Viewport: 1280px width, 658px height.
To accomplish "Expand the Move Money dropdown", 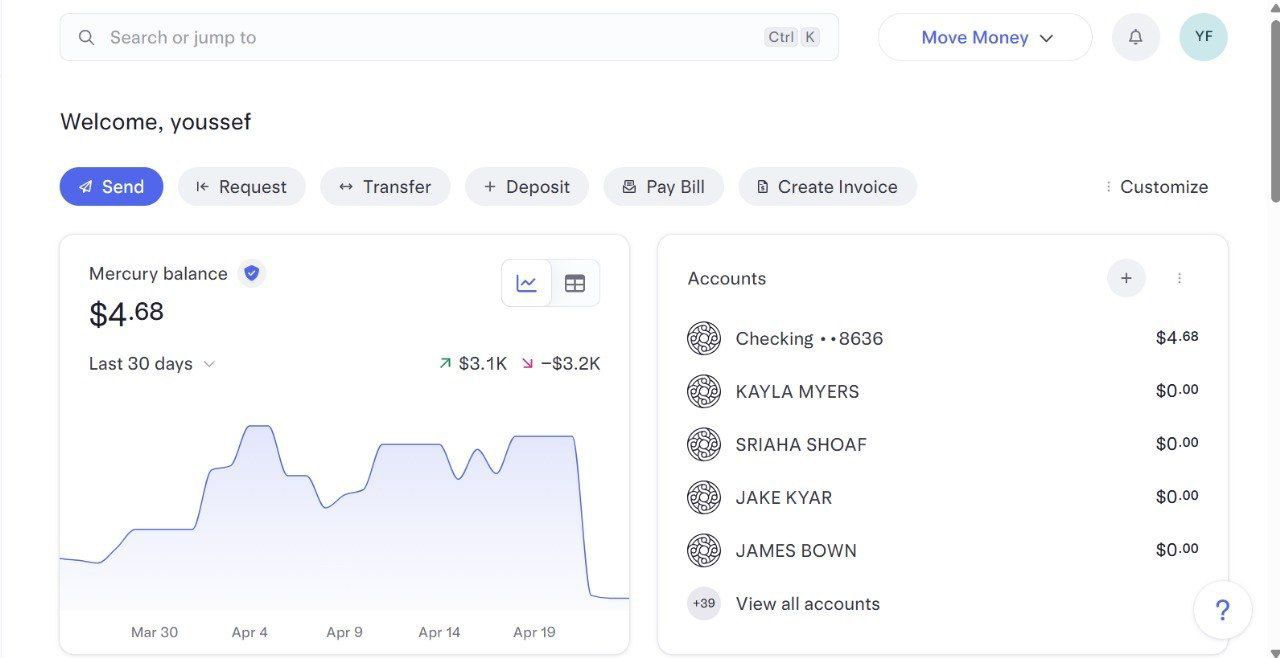I will [x=985, y=37].
